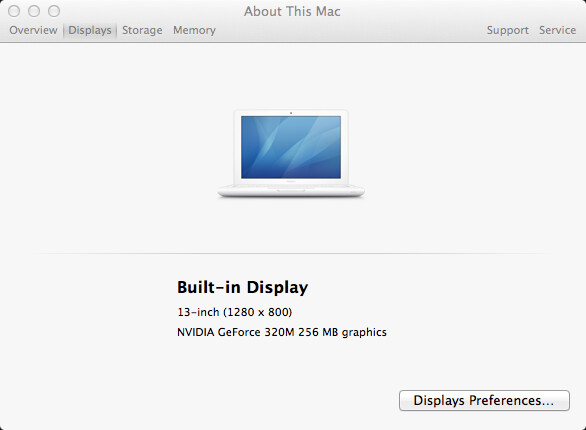Click the horizontal divider line

[x=293, y=253]
